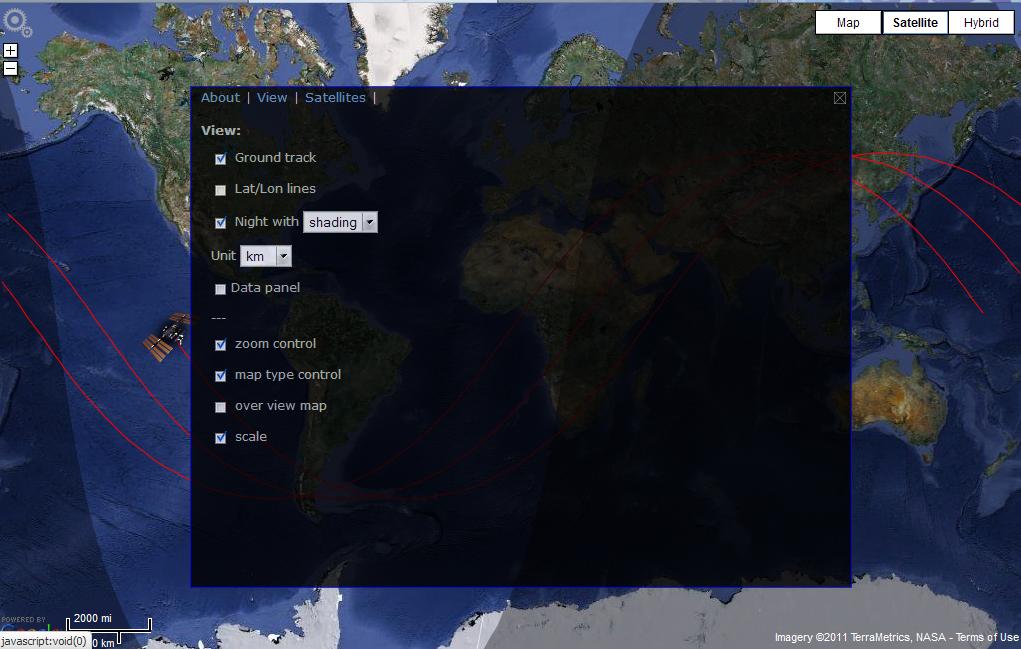Click the settings gear icon
The image size is (1021, 649).
pyautogui.click(x=15, y=20)
